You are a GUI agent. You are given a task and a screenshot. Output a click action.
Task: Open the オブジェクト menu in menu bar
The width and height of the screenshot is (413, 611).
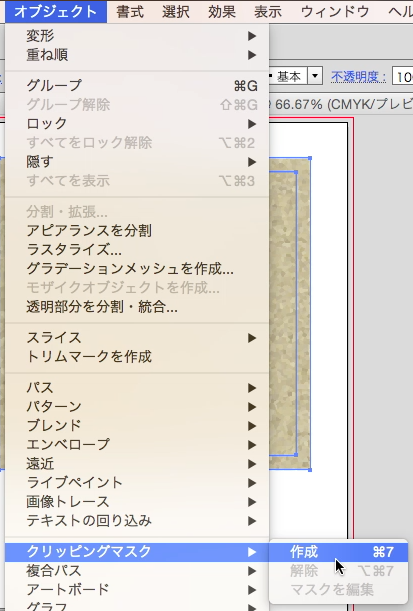(x=56, y=11)
